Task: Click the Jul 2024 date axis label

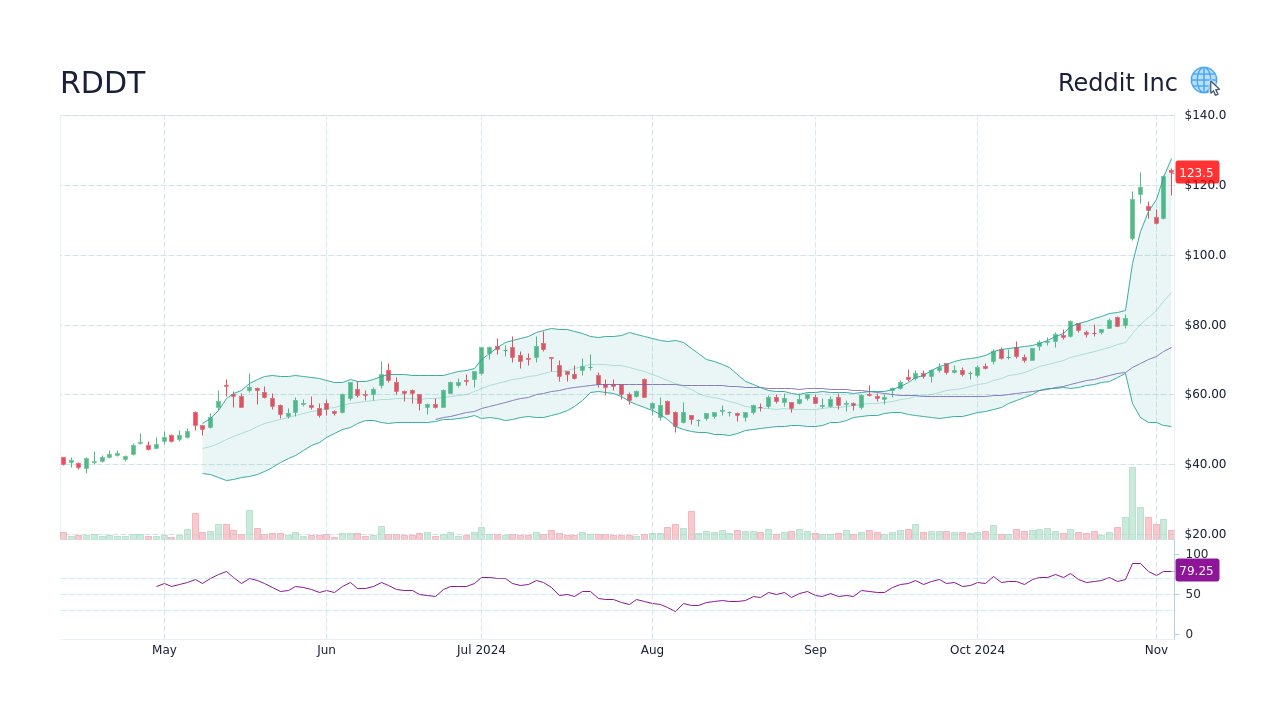Action: pos(481,650)
